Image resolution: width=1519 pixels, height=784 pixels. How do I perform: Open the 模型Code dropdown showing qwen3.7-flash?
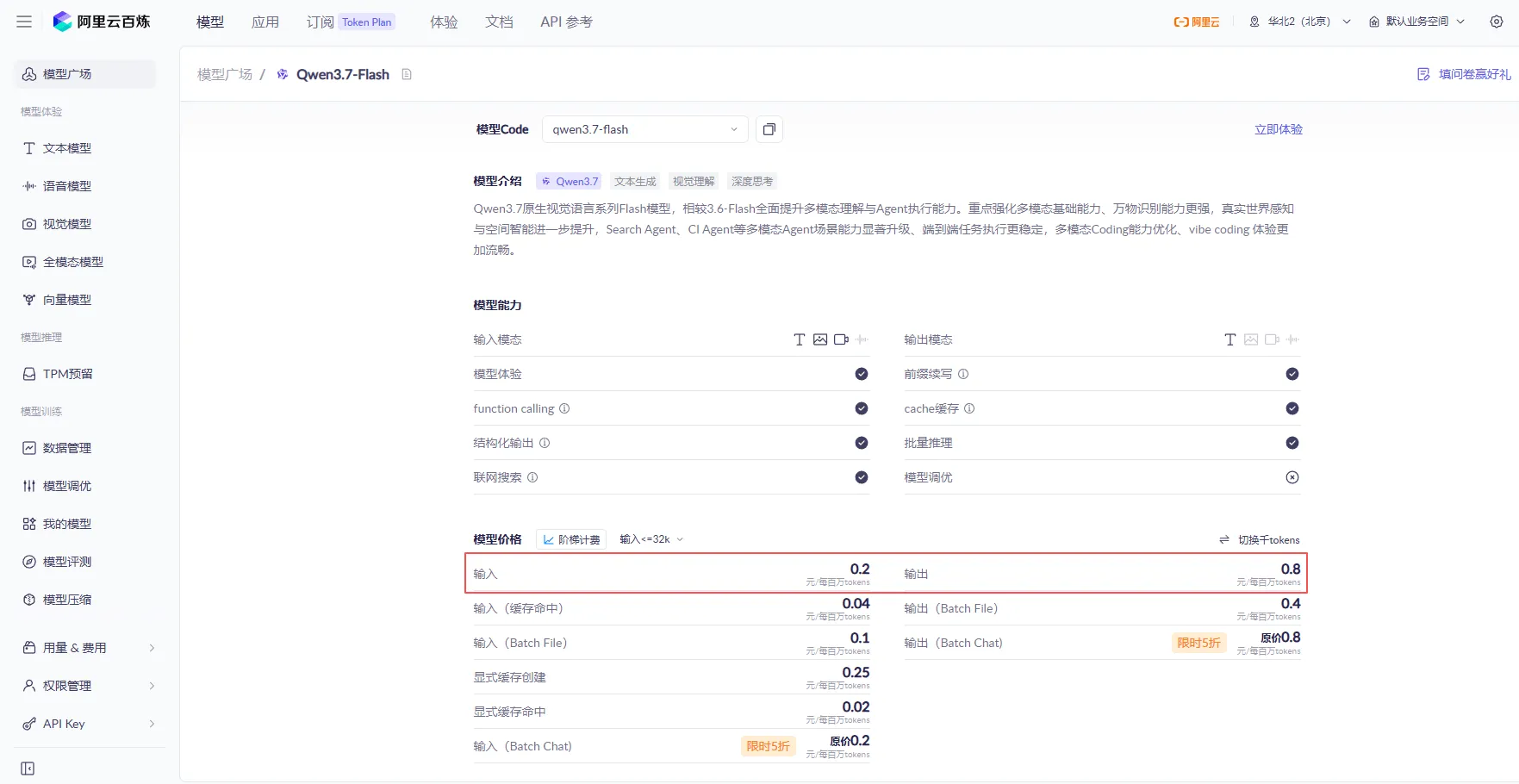pyautogui.click(x=645, y=129)
